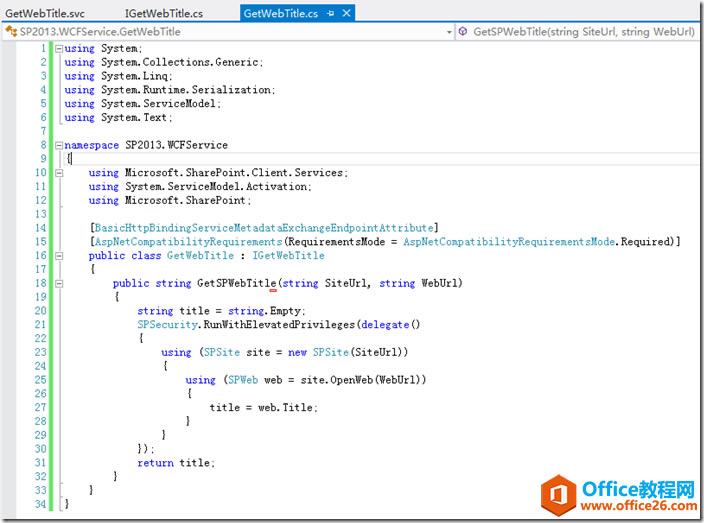Collapse the top using directives block
704x523 pixels.
tap(59, 49)
